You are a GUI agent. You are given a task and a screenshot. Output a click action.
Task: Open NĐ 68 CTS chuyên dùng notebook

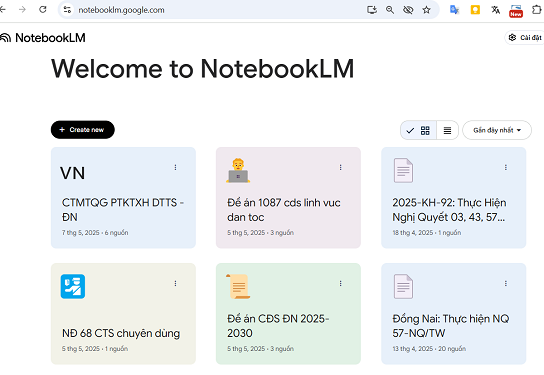click(121, 333)
